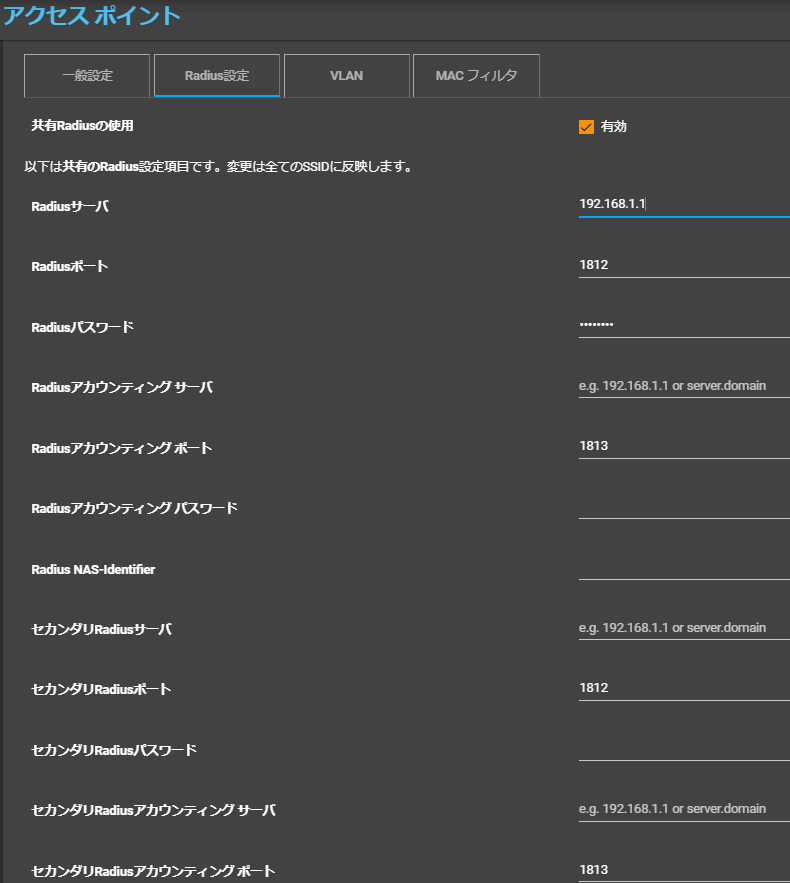Viewport: 790px width, 883px height.
Task: Click the セカンダリRadiusサーバ input field
Action: 684,628
